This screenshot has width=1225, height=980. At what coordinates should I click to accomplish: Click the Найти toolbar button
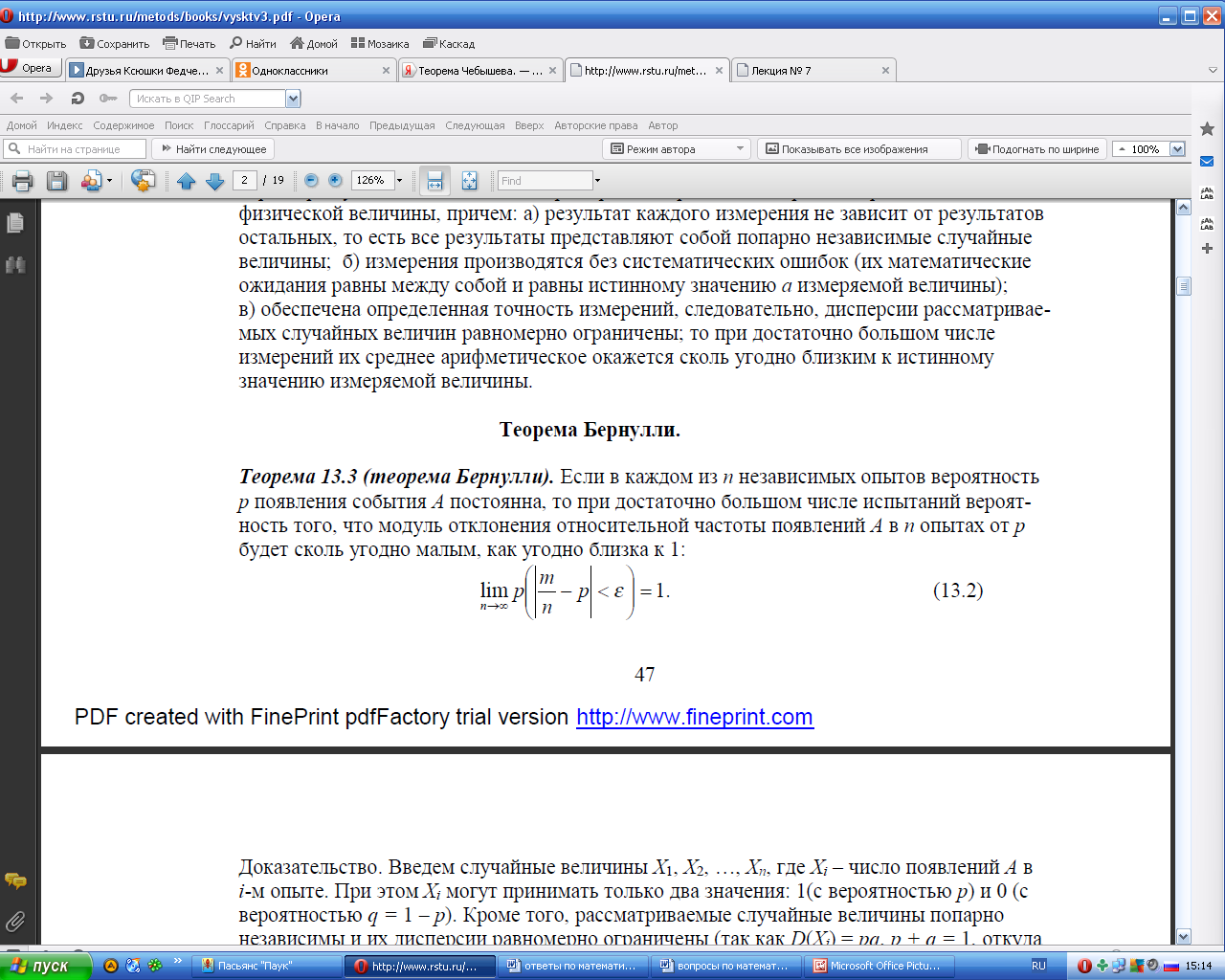(254, 44)
